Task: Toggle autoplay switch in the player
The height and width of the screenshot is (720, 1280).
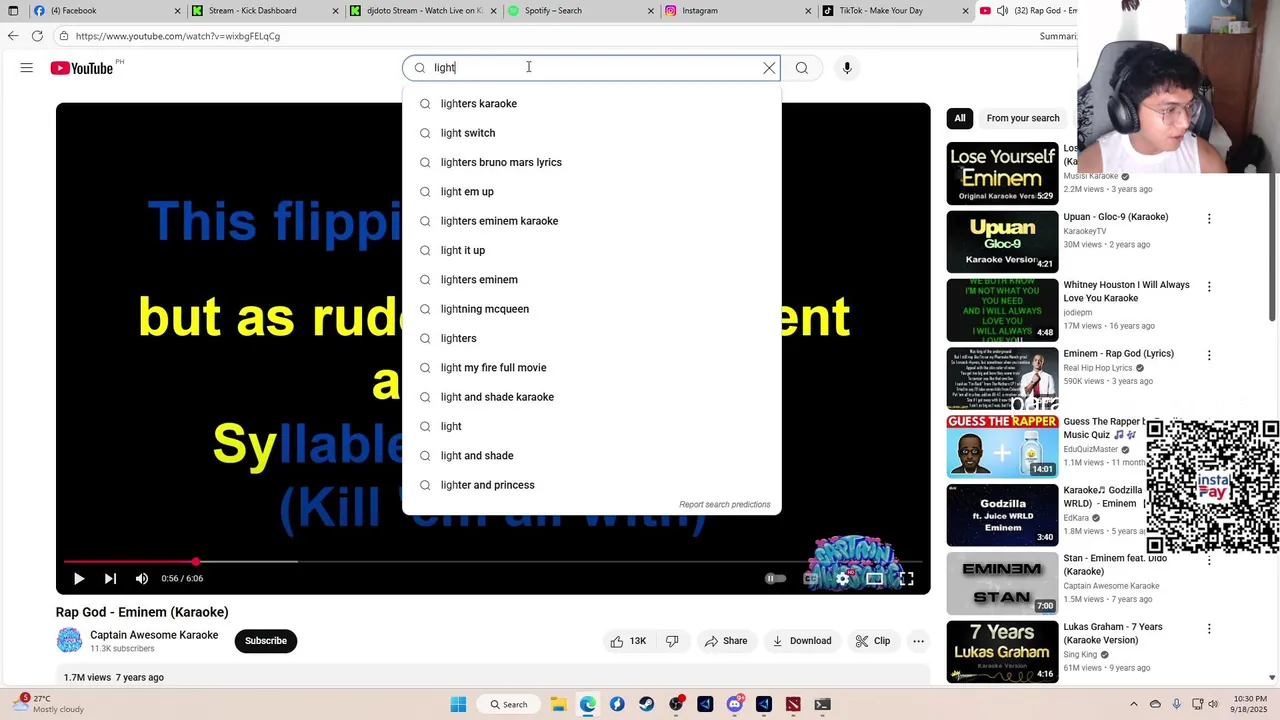Action: point(773,578)
